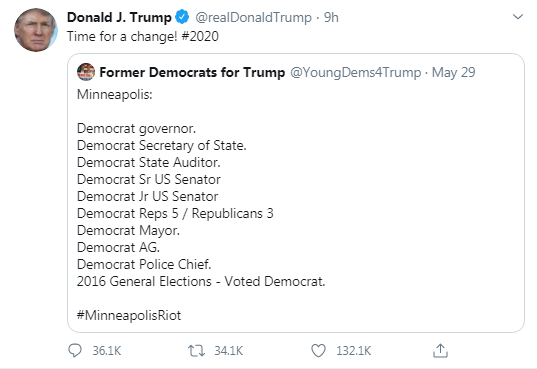
Task: Share tweet via upload arrow icon
Action: coord(440,350)
